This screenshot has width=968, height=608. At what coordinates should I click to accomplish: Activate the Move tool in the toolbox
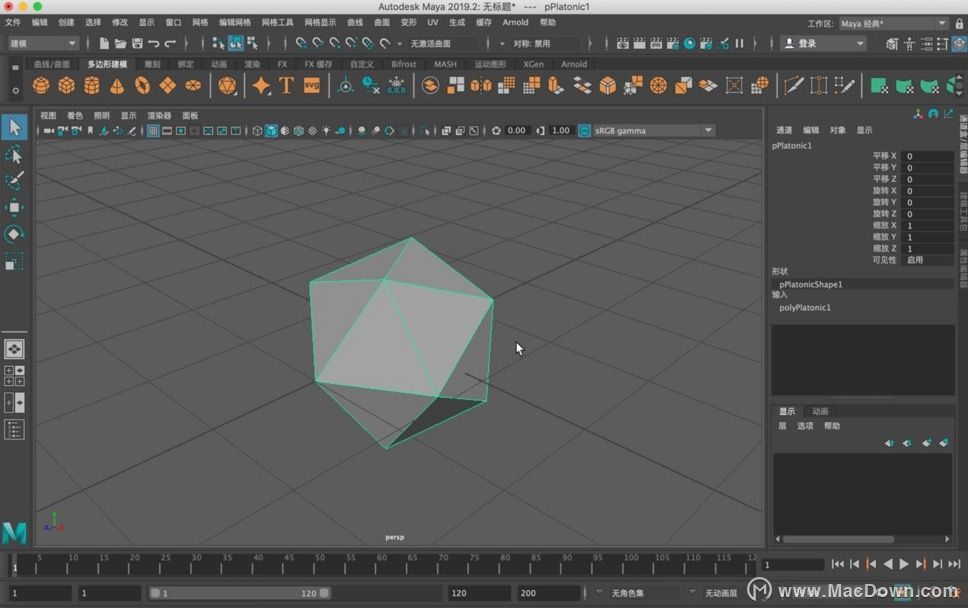click(x=14, y=207)
